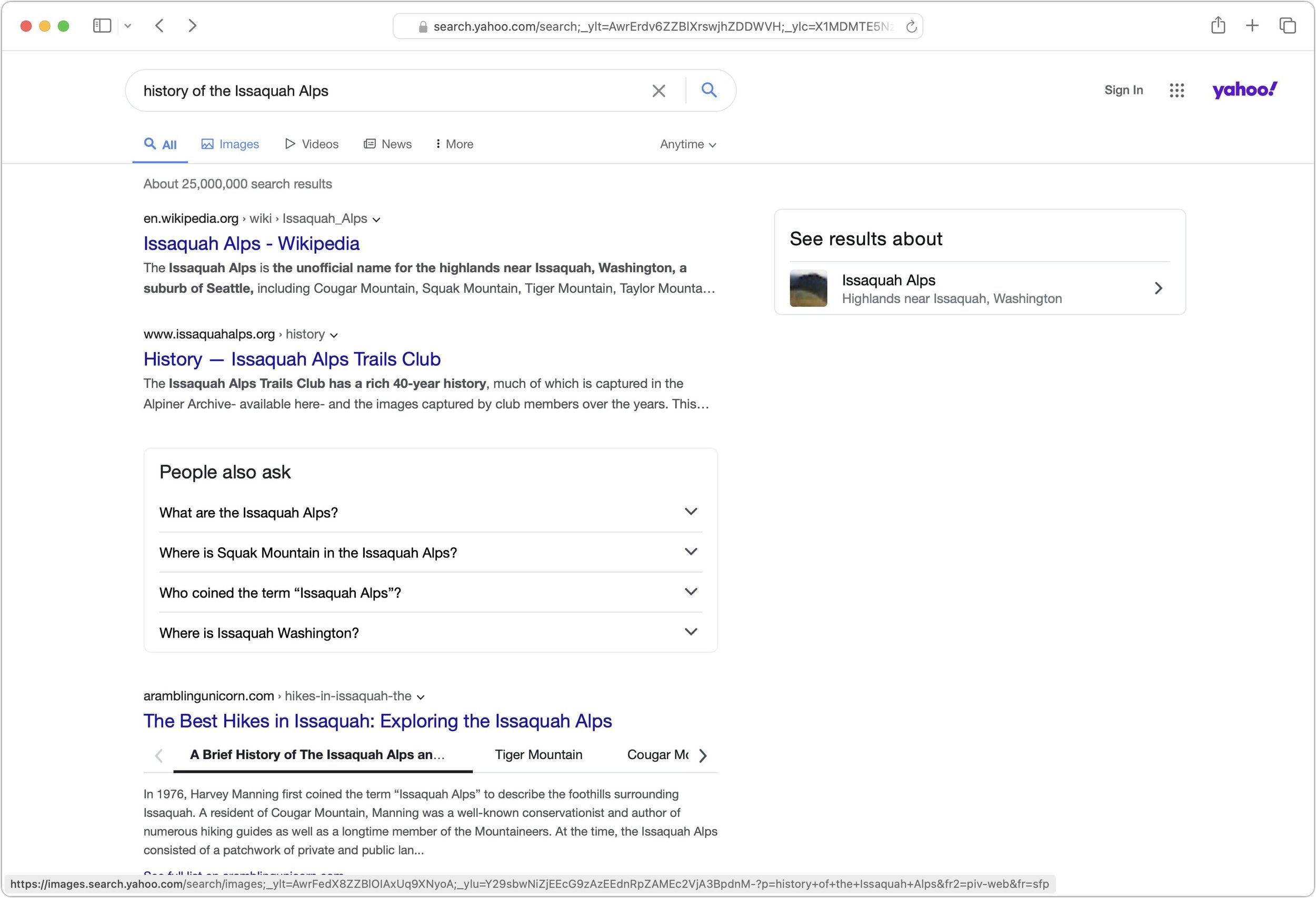The width and height of the screenshot is (1316, 898).
Task: Switch to the Images tab
Action: pyautogui.click(x=231, y=144)
